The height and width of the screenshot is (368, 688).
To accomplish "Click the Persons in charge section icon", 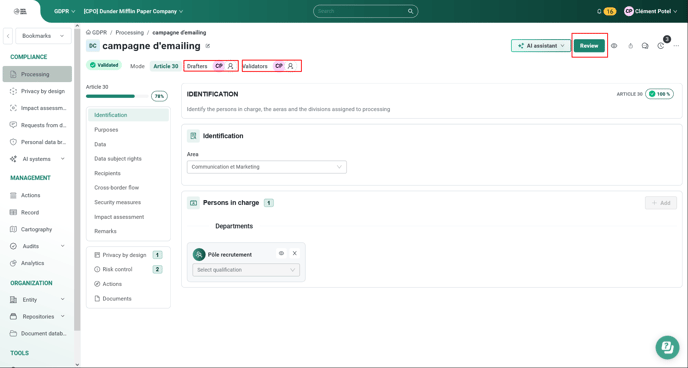I will coord(193,203).
